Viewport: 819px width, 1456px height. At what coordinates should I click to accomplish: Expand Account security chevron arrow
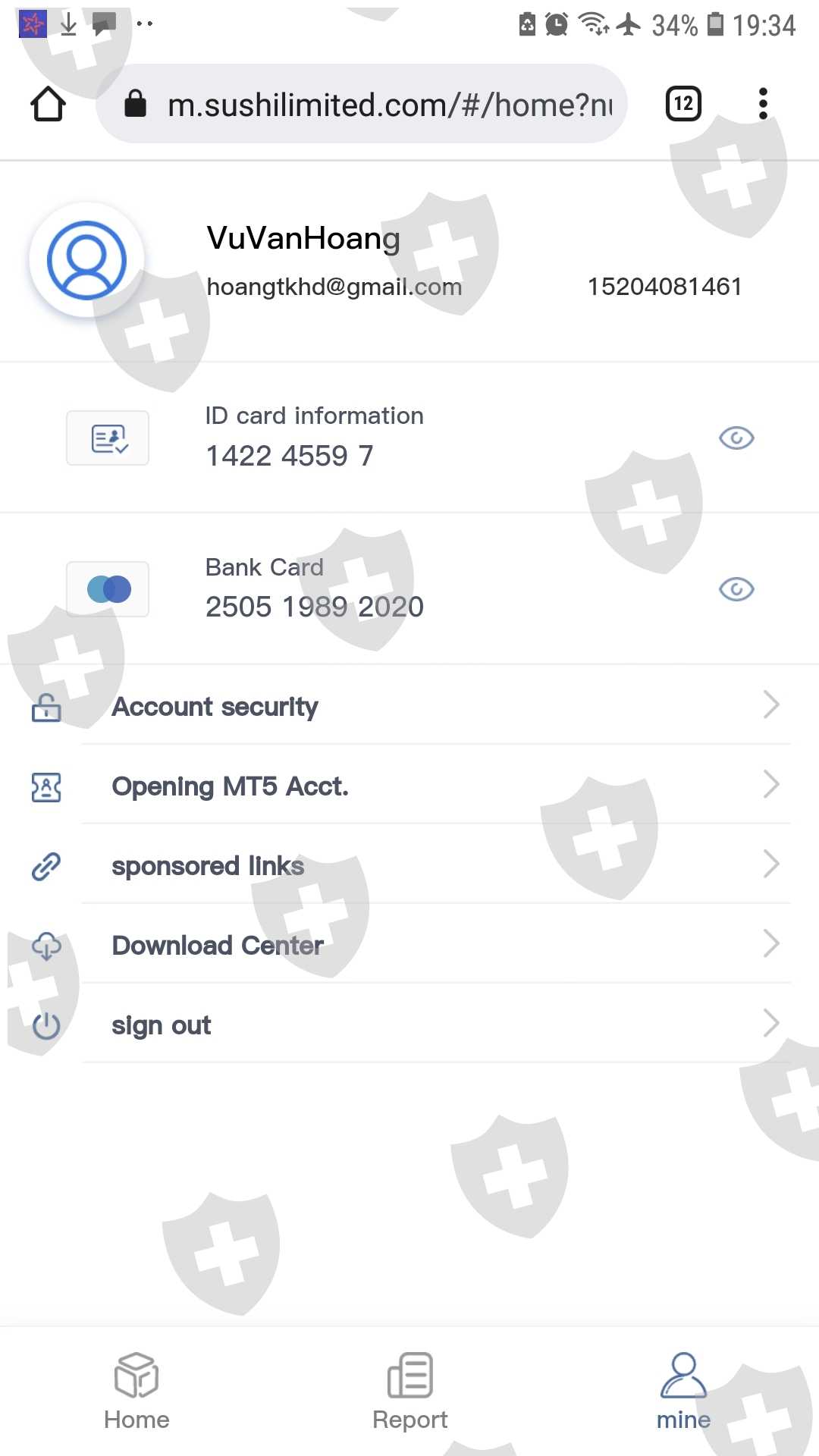click(771, 705)
